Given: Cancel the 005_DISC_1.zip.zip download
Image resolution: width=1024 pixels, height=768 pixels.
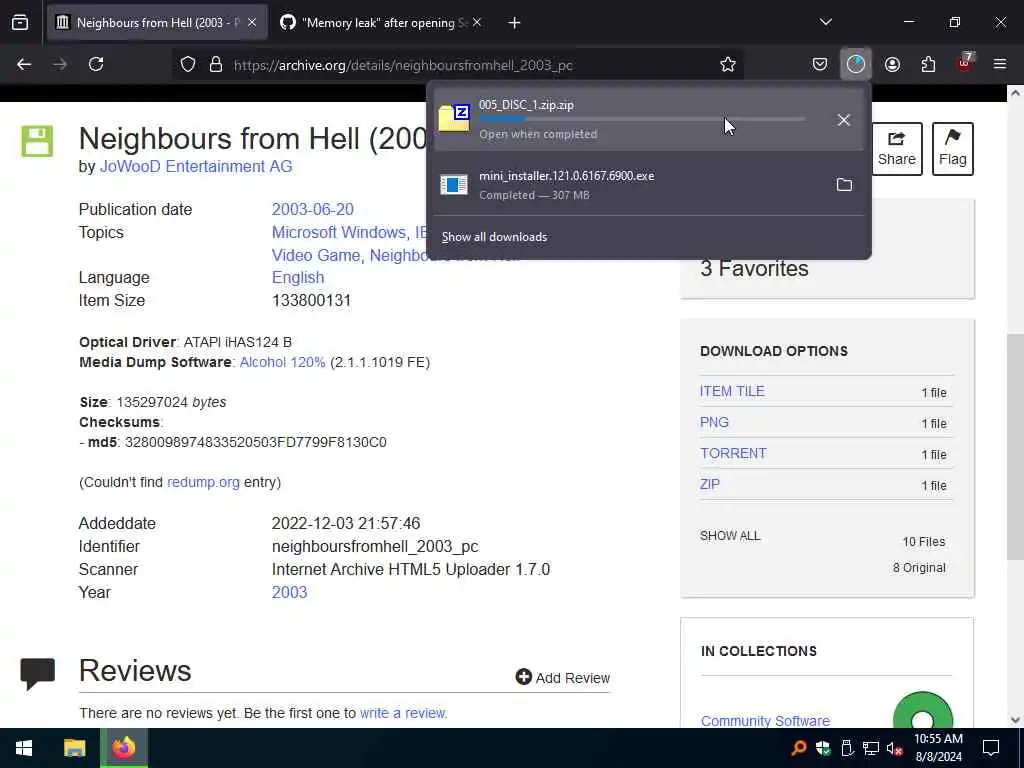Looking at the screenshot, I should pyautogui.click(x=844, y=120).
